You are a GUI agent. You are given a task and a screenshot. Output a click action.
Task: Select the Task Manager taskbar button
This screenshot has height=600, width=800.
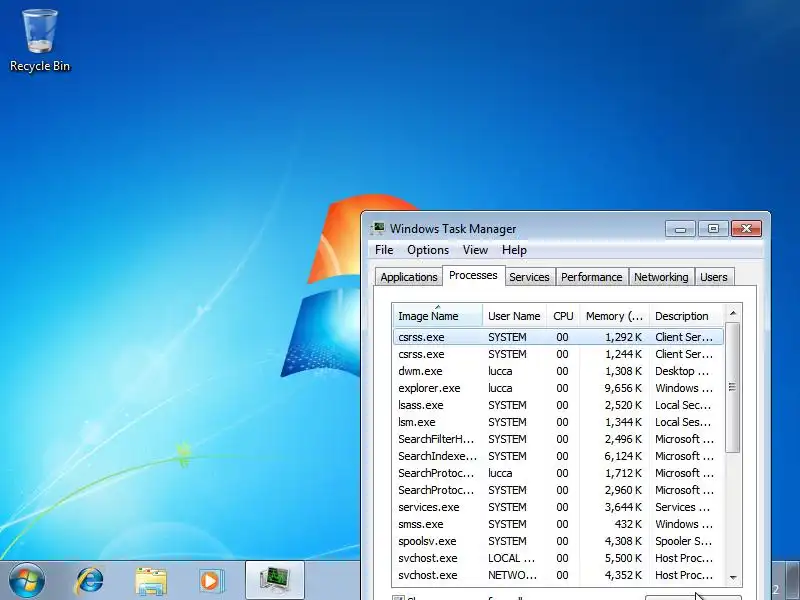(274, 580)
